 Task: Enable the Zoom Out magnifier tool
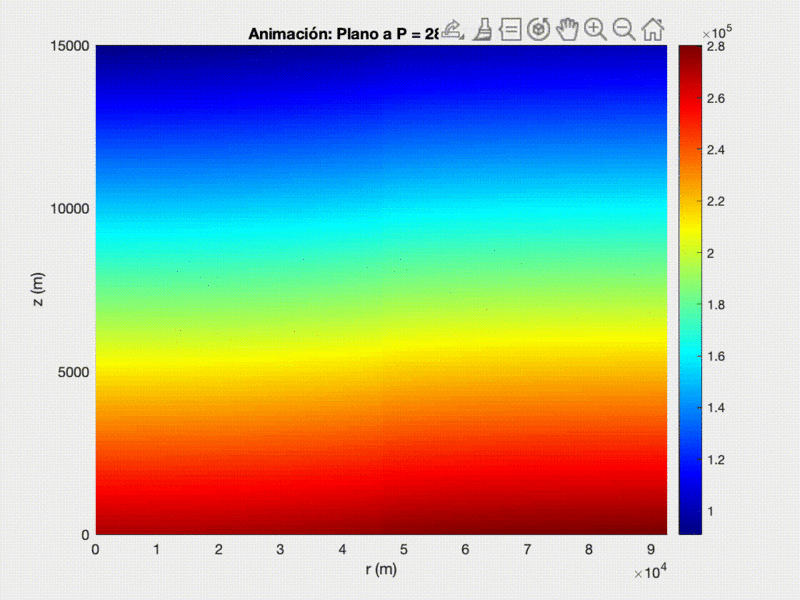622,31
